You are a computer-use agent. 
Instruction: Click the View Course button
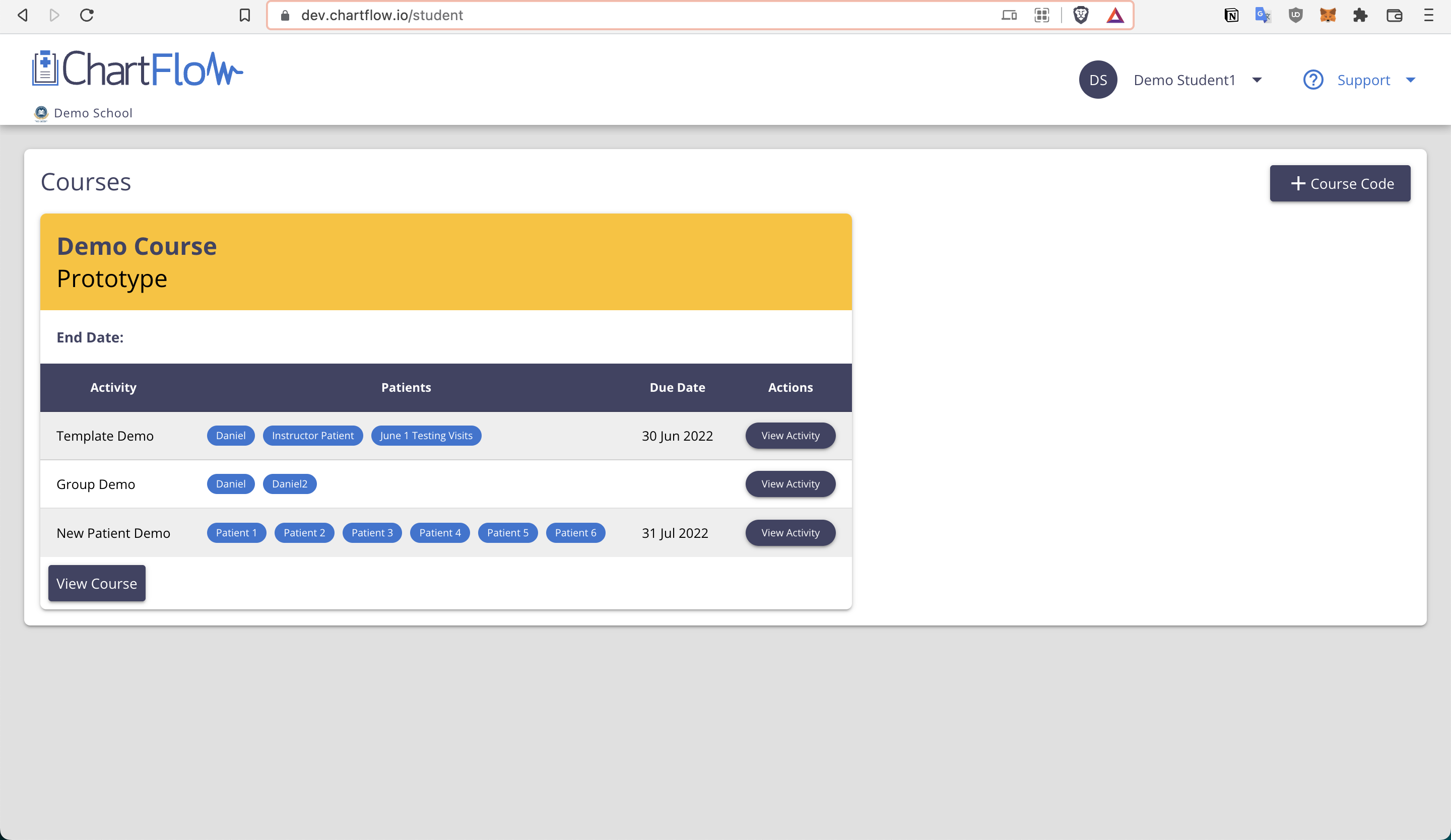click(97, 583)
